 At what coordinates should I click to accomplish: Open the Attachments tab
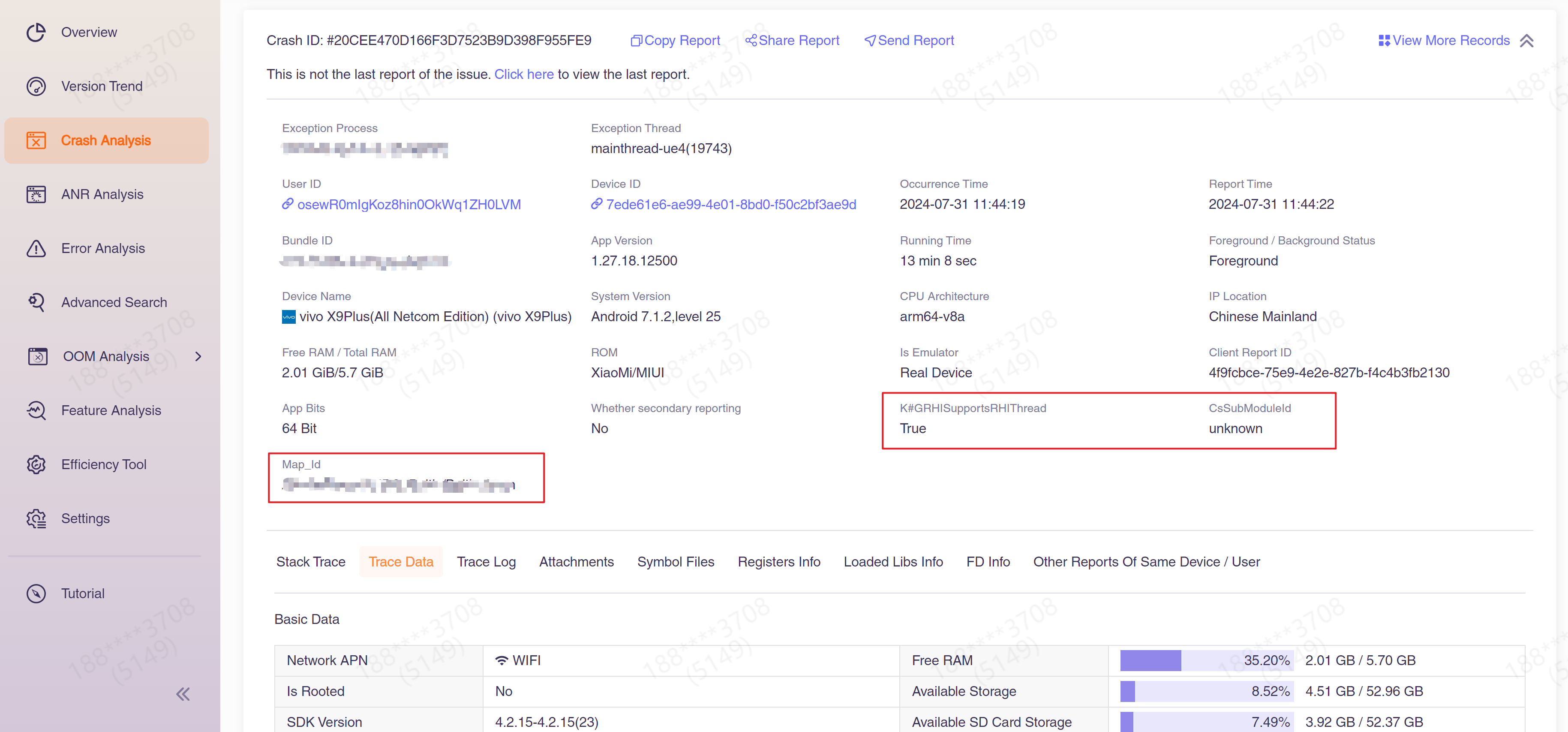pos(577,562)
